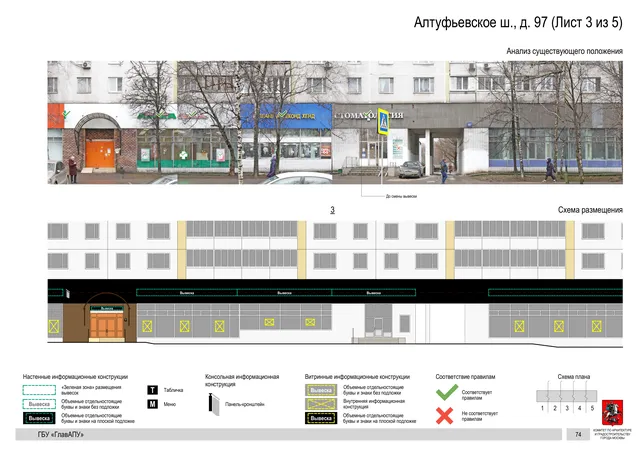Click the callout text 'До смены вывески'

401,196
